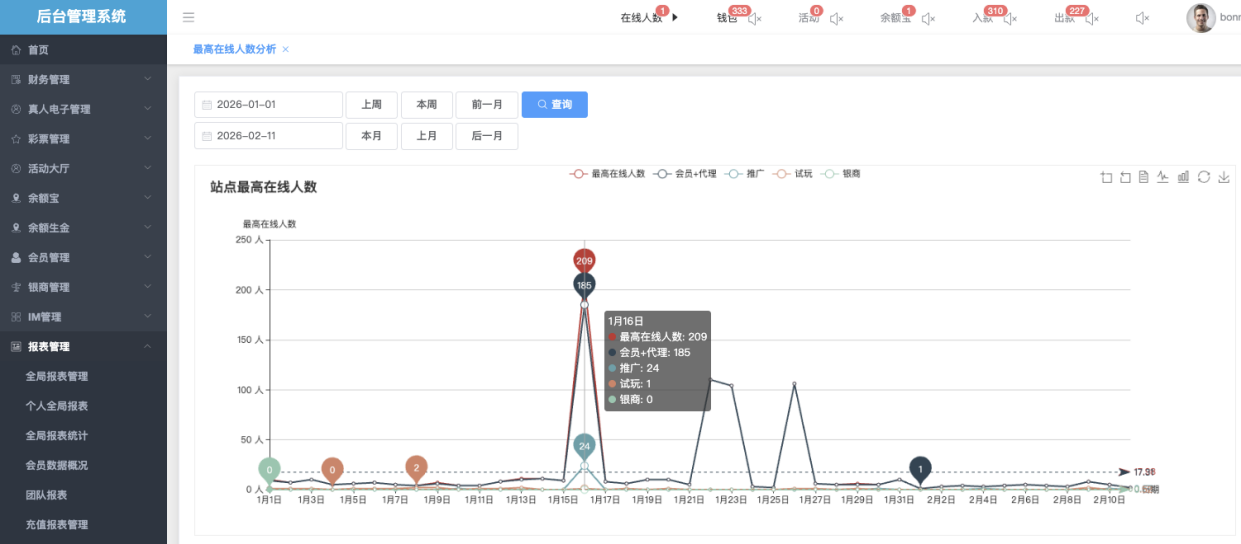
Task: Click the 2026-01-01 start date field
Action: (268, 105)
